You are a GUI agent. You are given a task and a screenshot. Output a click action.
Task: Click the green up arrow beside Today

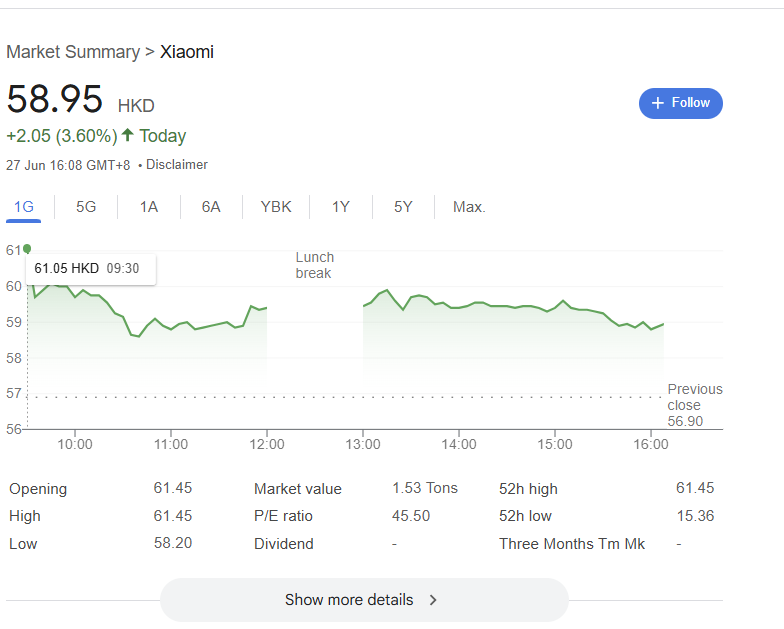coord(127,136)
